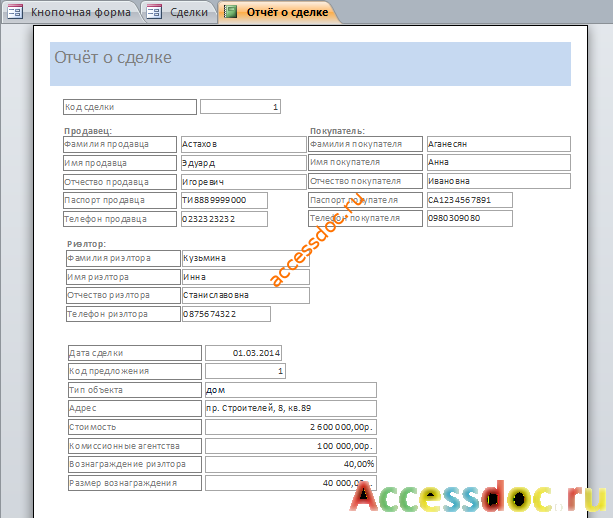Click the Фамилия продавца label
This screenshot has height=518, width=613.
pyautogui.click(x=120, y=144)
